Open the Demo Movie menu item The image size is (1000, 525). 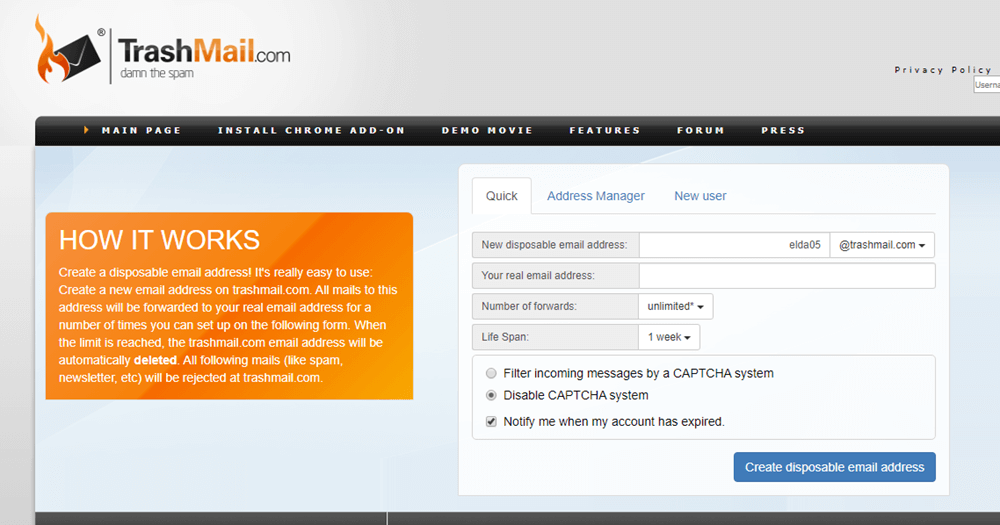(x=487, y=130)
